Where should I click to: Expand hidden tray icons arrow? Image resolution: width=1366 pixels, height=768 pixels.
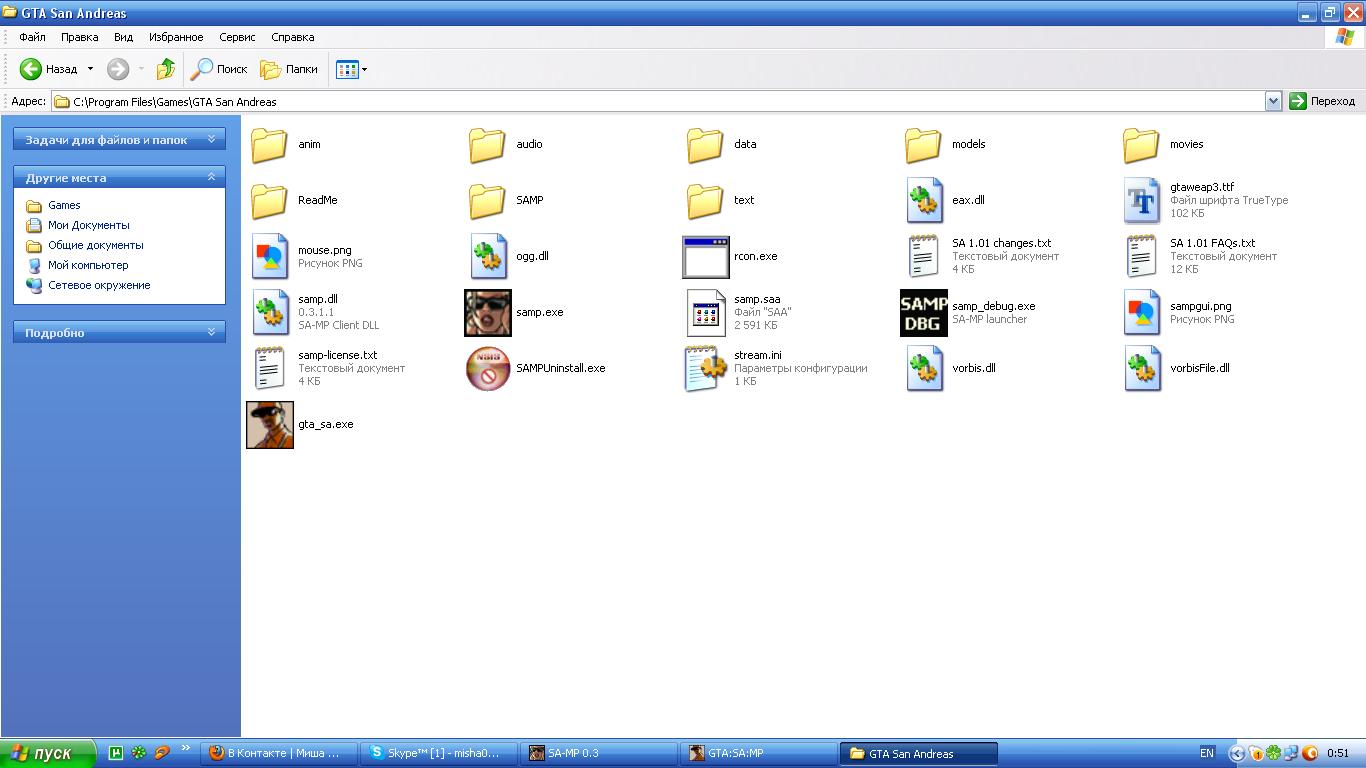tap(1237, 754)
